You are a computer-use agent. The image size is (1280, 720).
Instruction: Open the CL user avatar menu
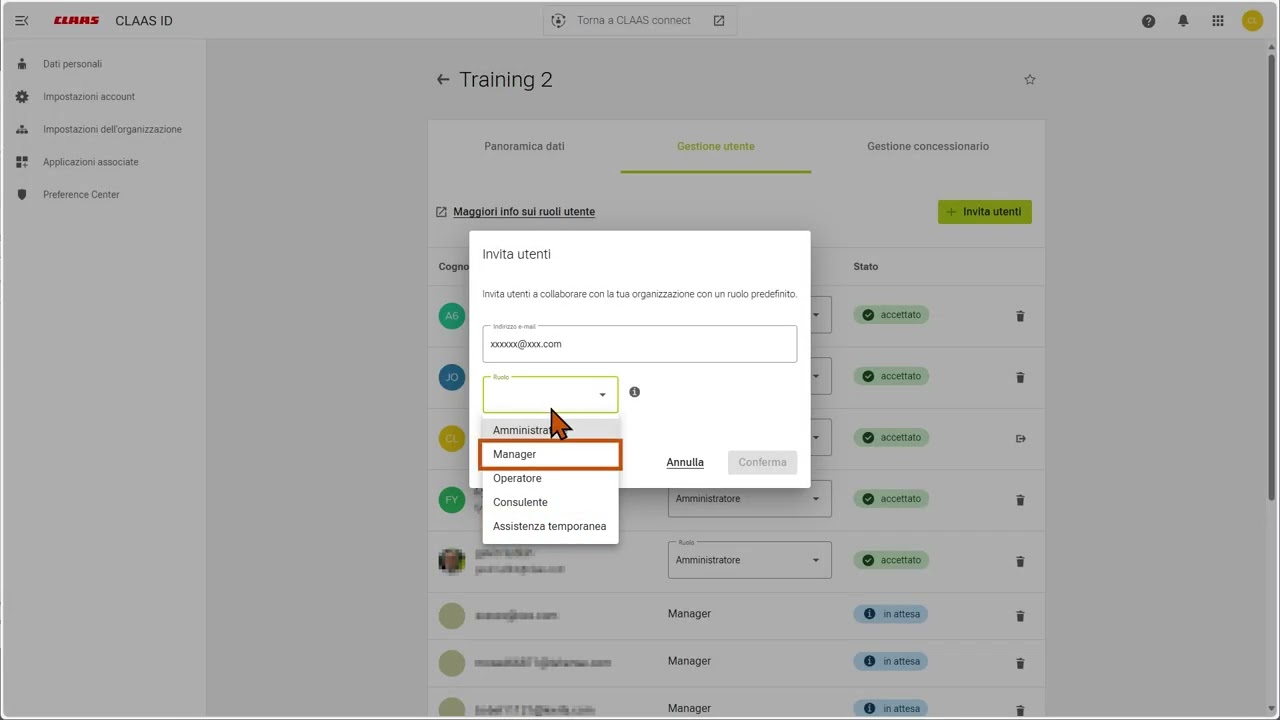[x=1252, y=20]
